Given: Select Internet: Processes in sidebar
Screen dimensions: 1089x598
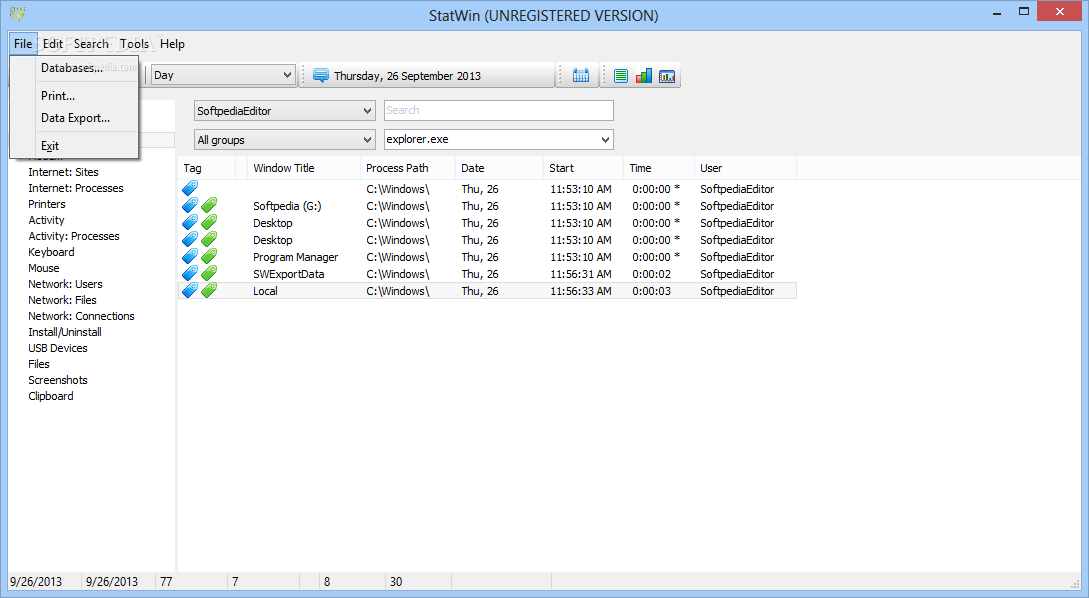Looking at the screenshot, I should click(76, 188).
